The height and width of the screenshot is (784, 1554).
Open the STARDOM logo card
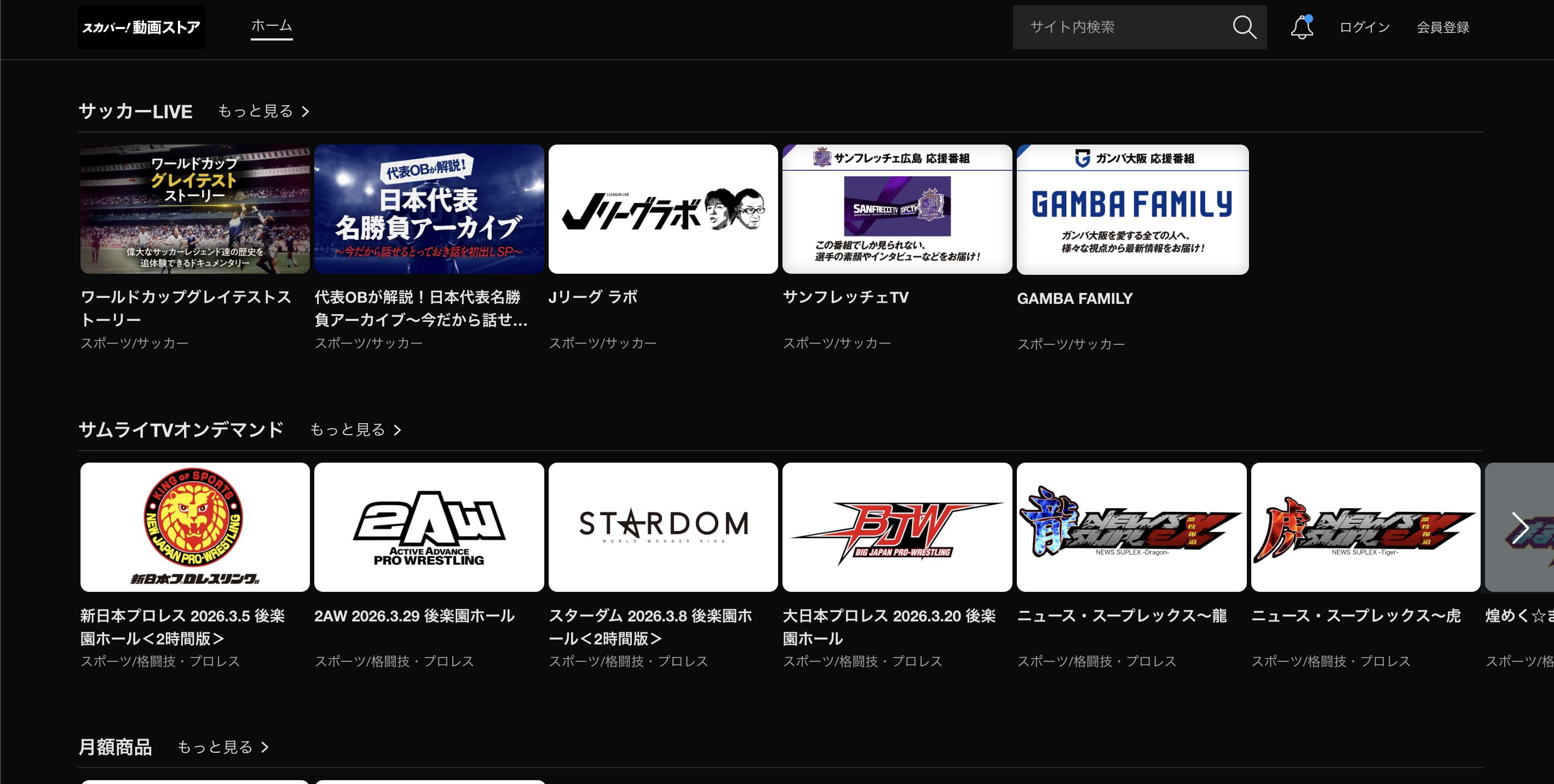click(663, 527)
